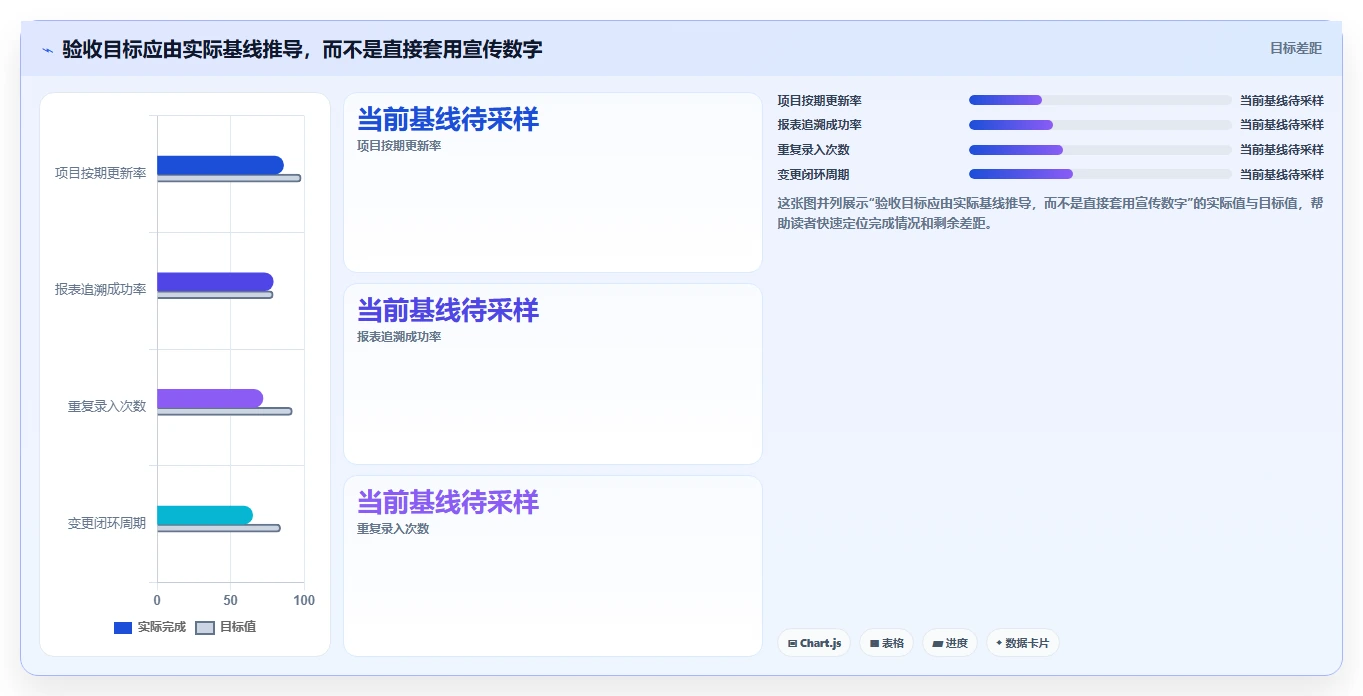Select the 进度 tag
This screenshot has width=1363, height=696.
tap(950, 643)
